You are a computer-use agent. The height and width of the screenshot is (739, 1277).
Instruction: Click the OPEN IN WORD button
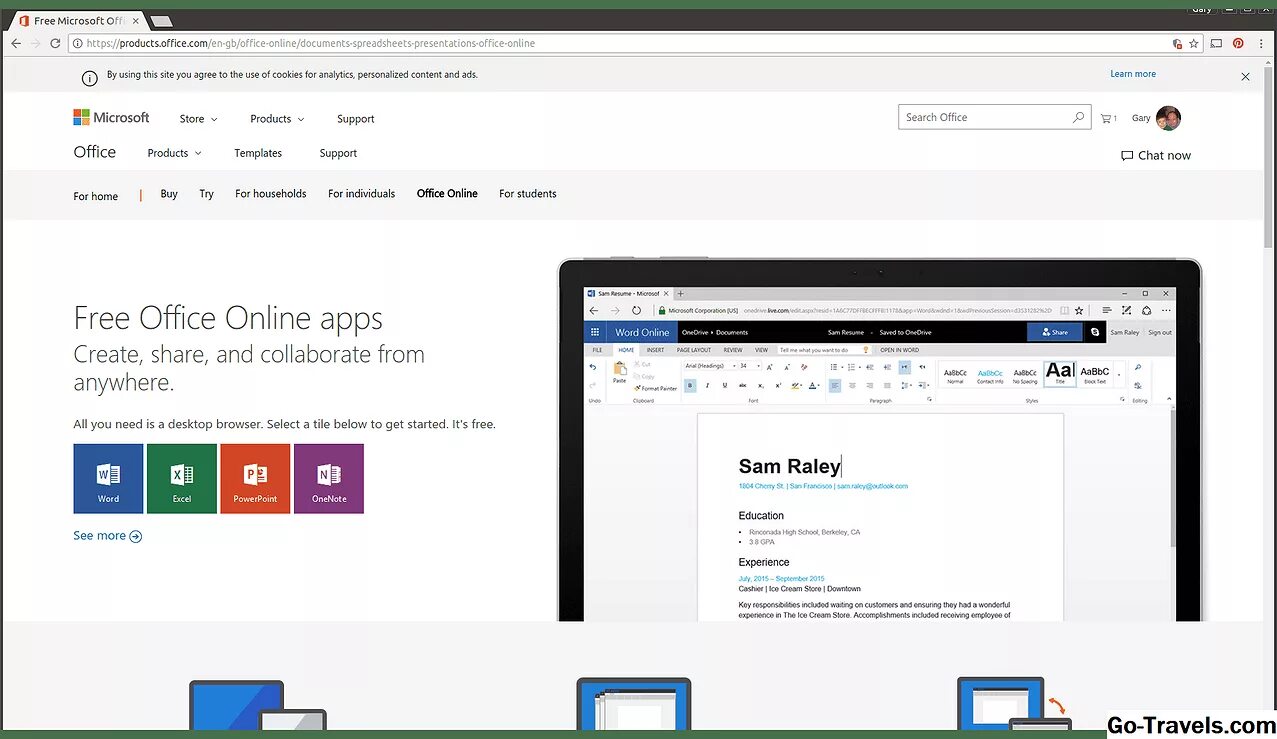899,350
